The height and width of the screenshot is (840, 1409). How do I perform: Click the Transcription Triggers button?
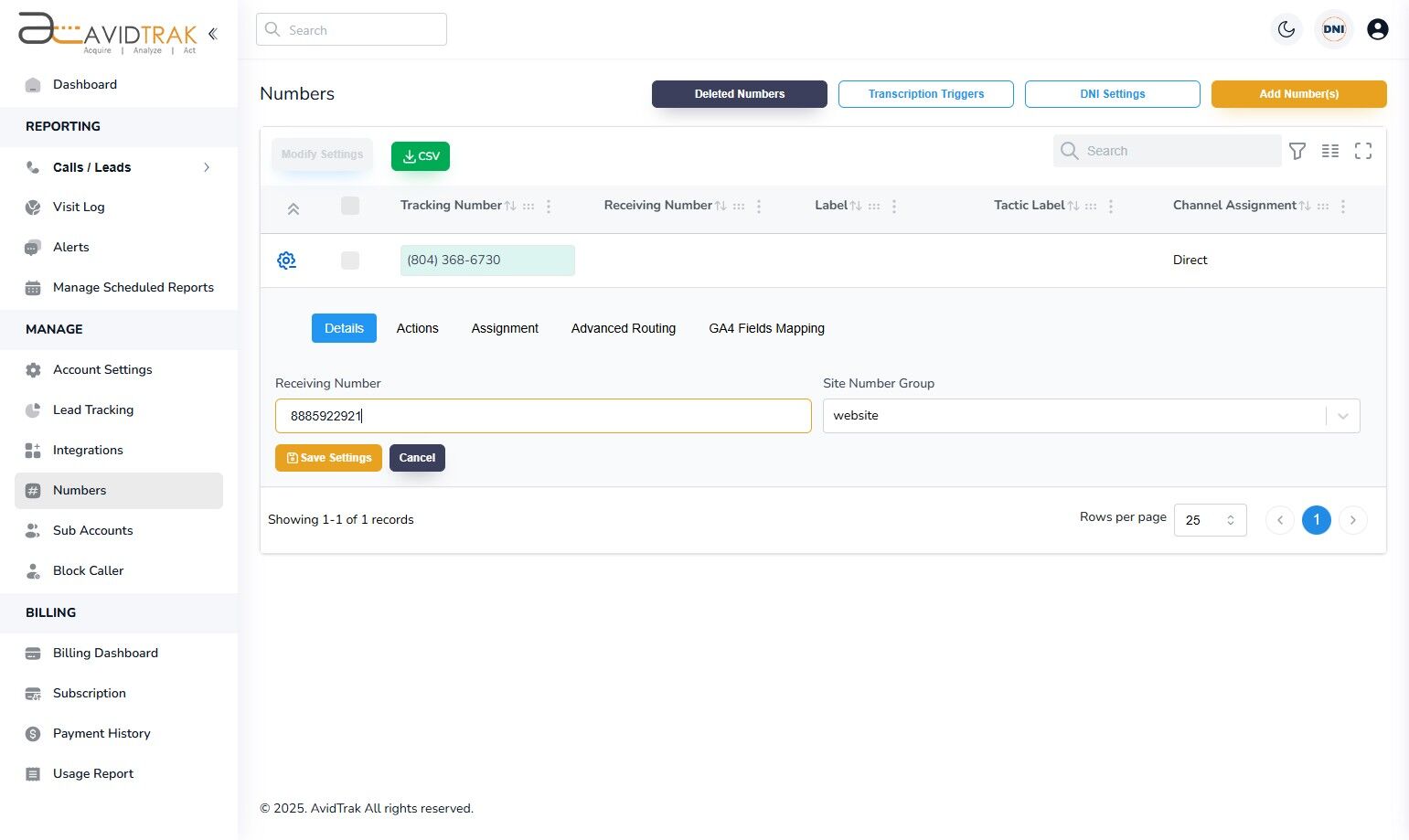pyautogui.click(x=925, y=94)
